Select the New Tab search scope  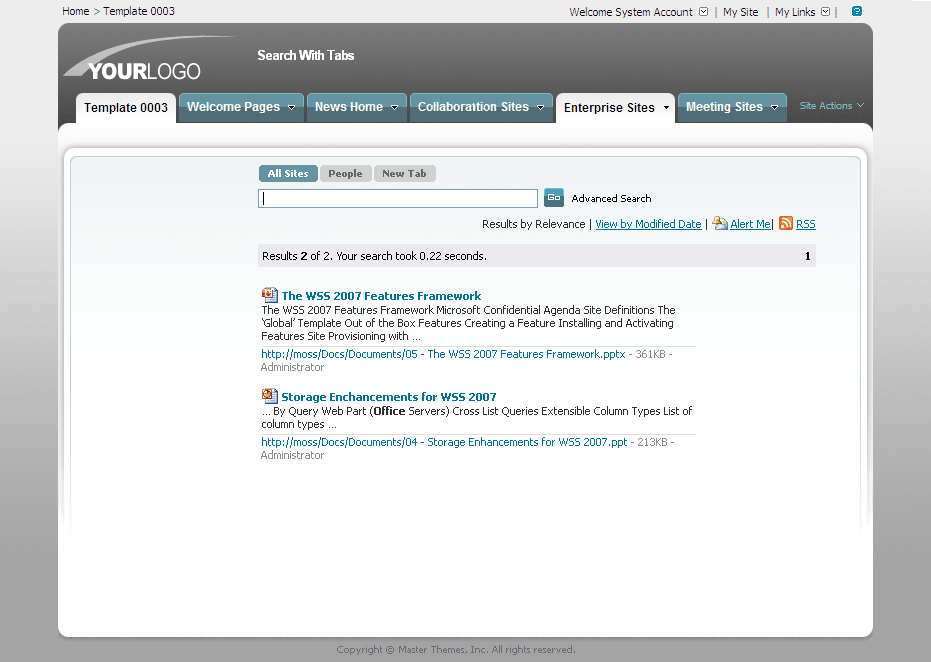pyautogui.click(x=404, y=173)
